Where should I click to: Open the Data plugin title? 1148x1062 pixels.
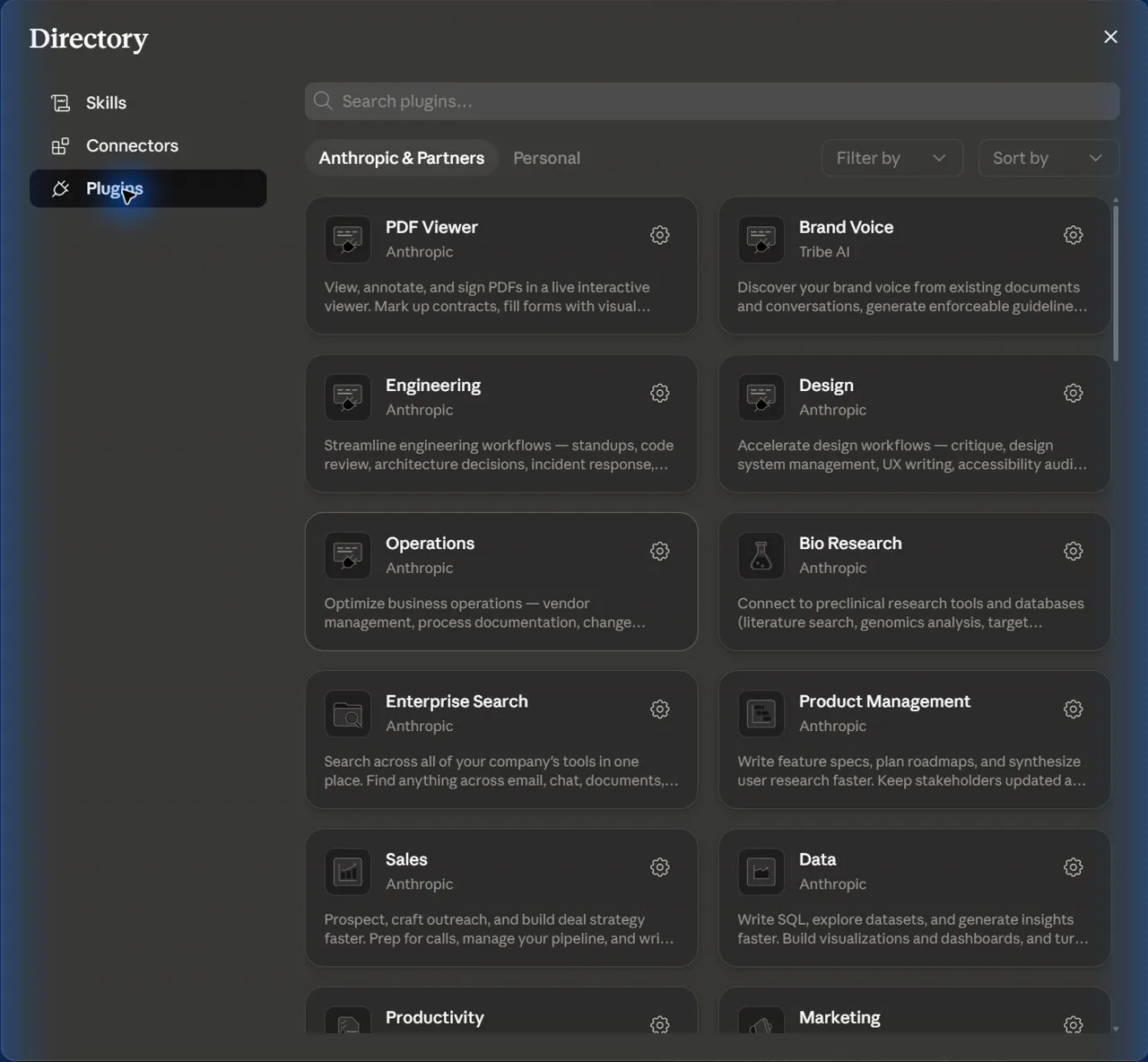tap(817, 859)
